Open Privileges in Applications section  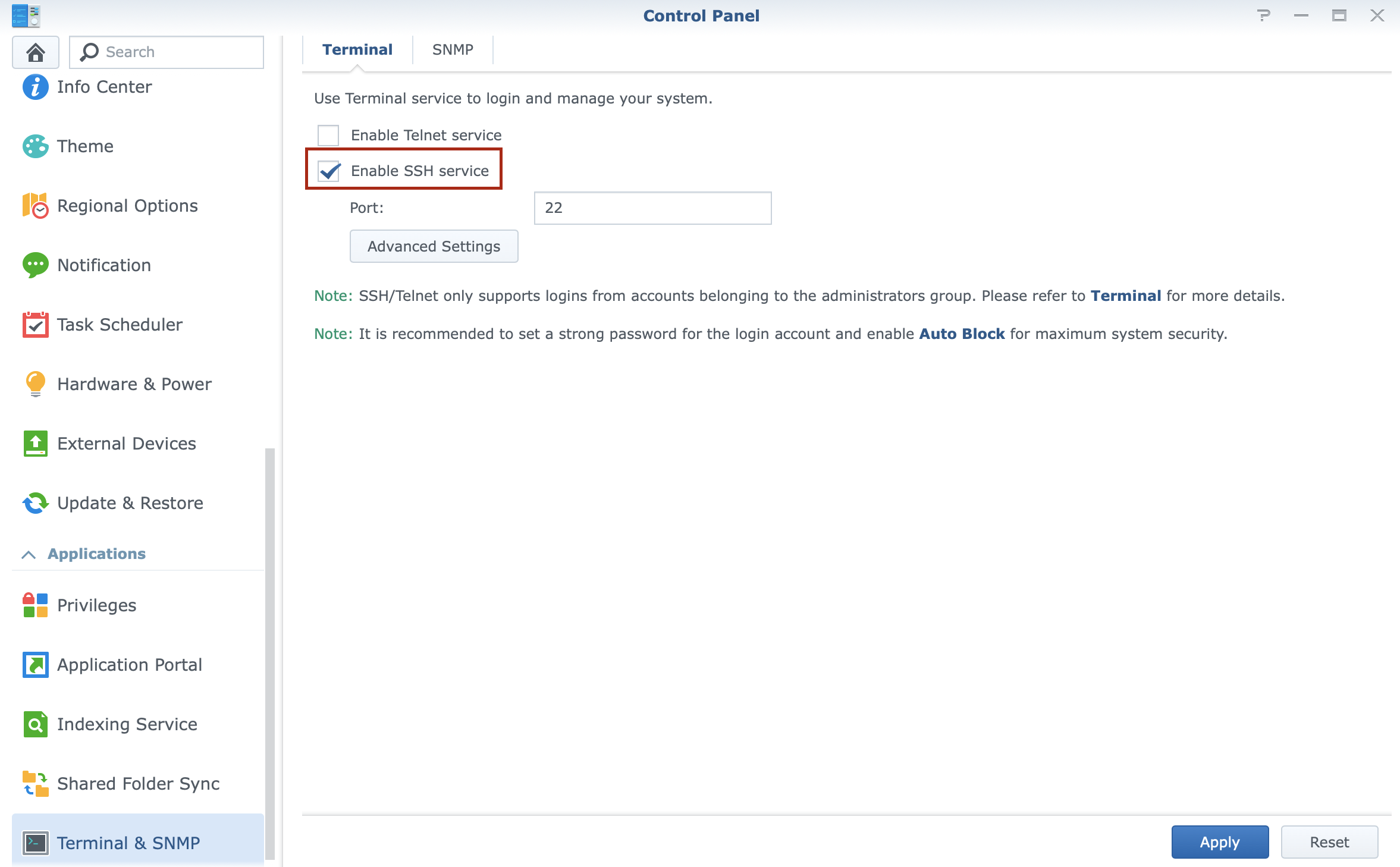(96, 605)
